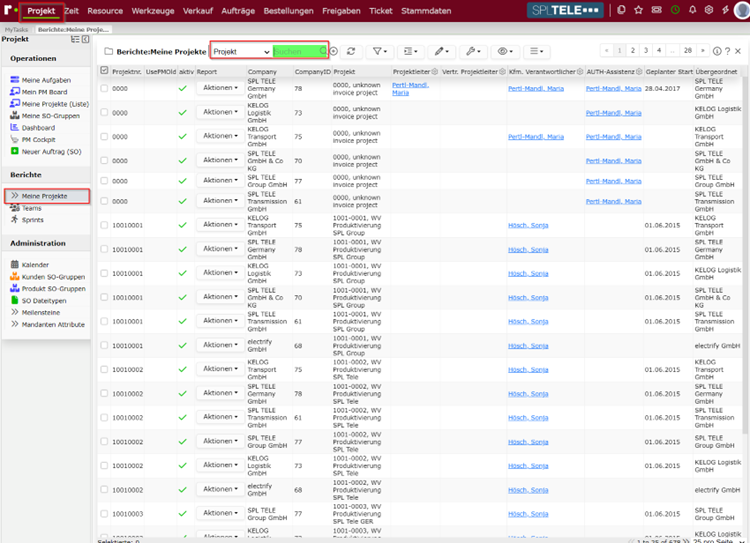Open the pencil edit dropdown

point(441,51)
